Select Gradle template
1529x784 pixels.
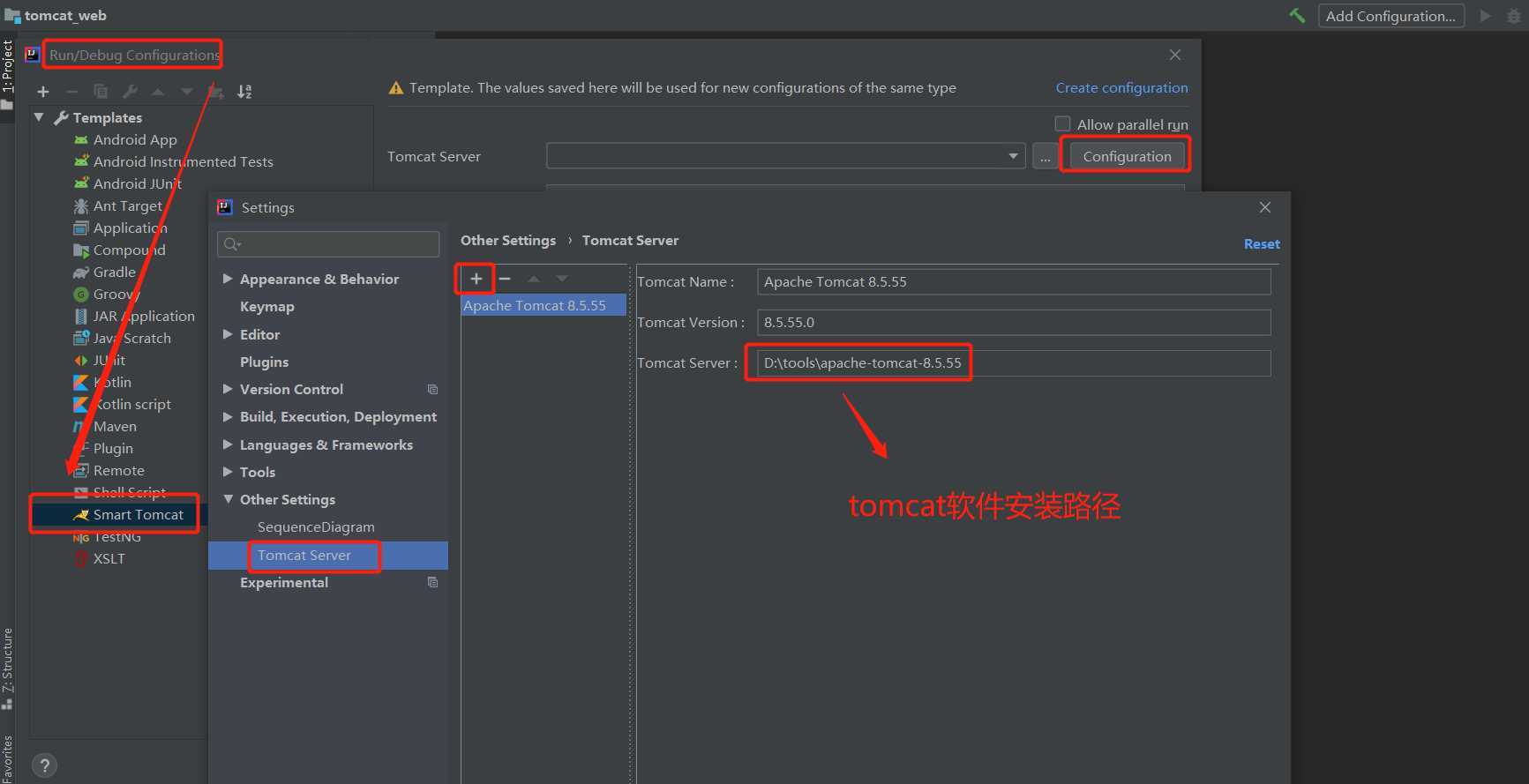[115, 272]
